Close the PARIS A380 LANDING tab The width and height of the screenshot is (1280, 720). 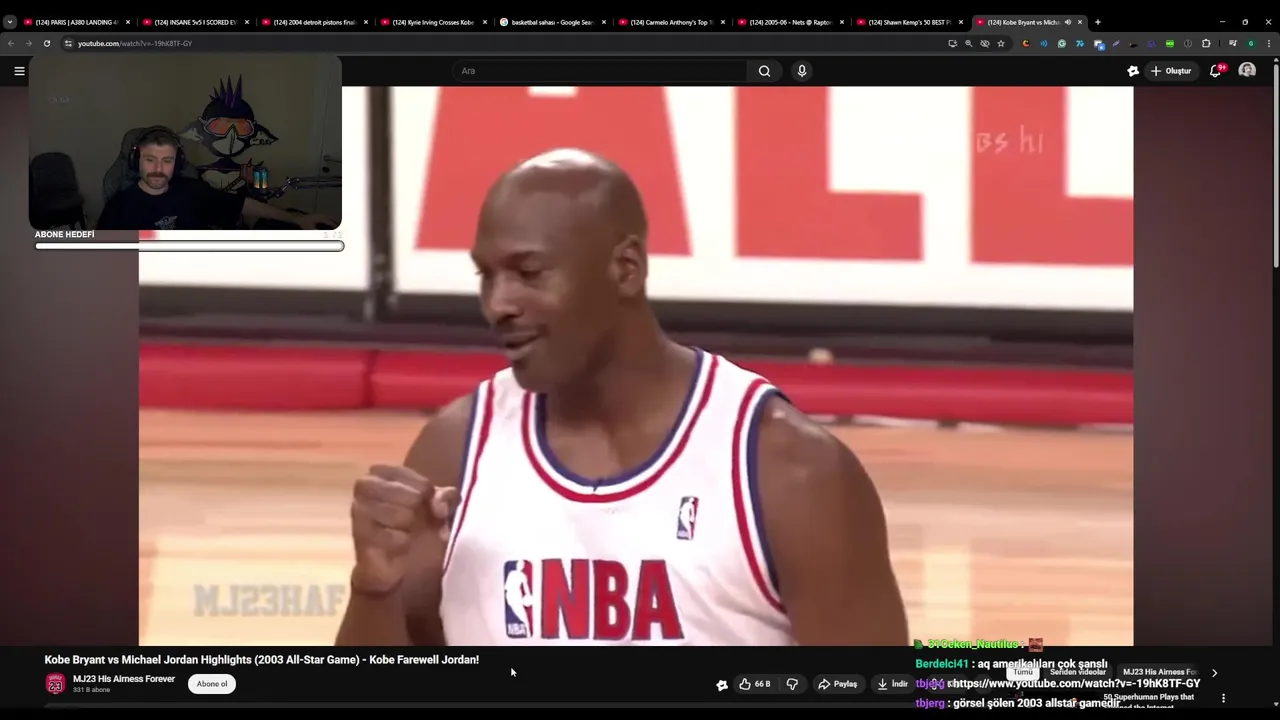pyautogui.click(x=128, y=22)
